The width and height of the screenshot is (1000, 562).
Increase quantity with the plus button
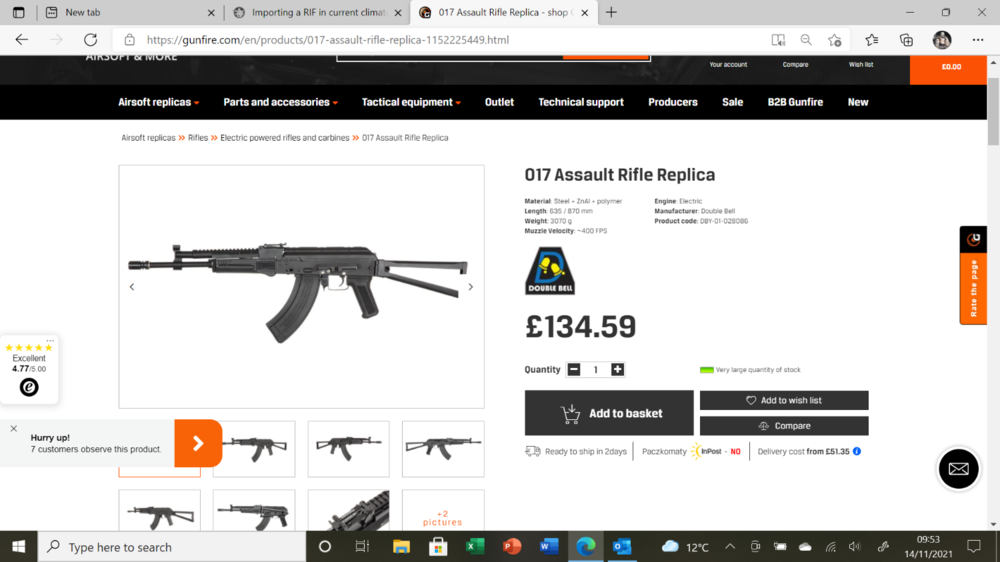(x=617, y=369)
